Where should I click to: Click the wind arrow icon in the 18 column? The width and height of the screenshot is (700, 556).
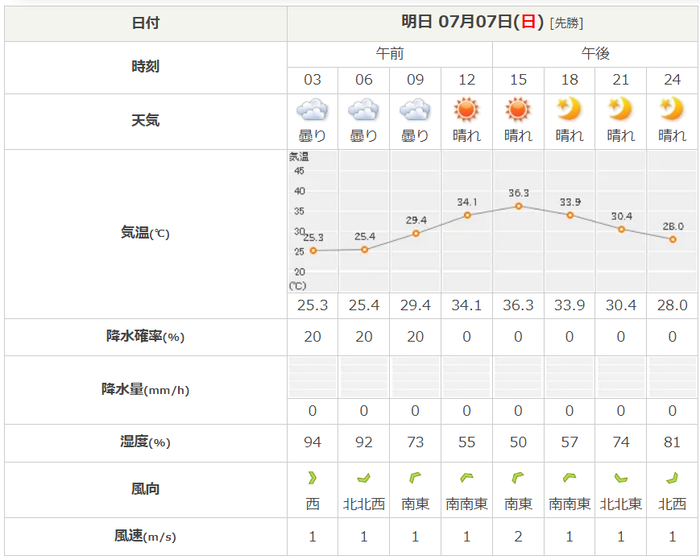569,478
